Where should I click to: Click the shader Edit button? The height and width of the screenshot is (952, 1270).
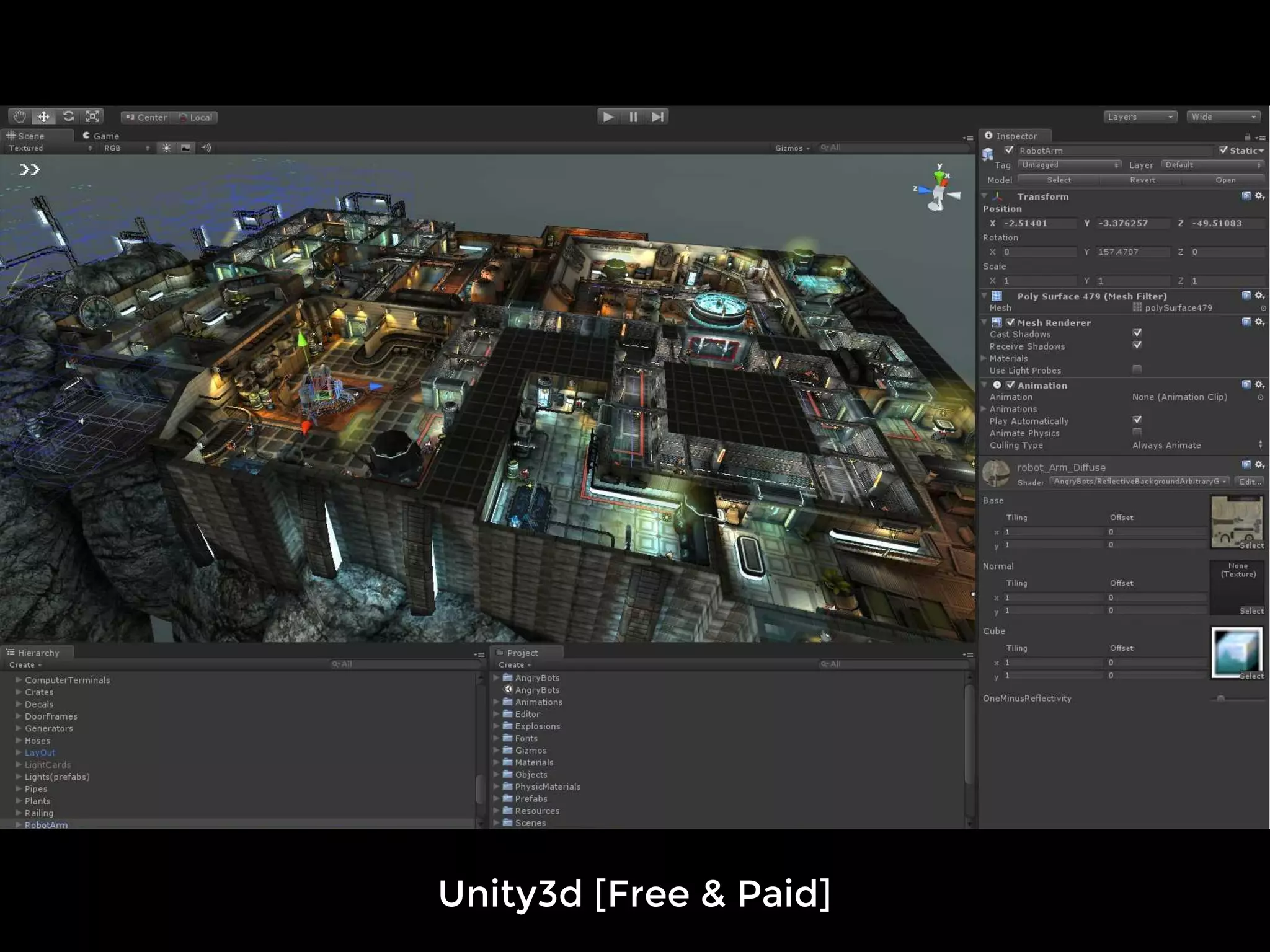[1250, 482]
